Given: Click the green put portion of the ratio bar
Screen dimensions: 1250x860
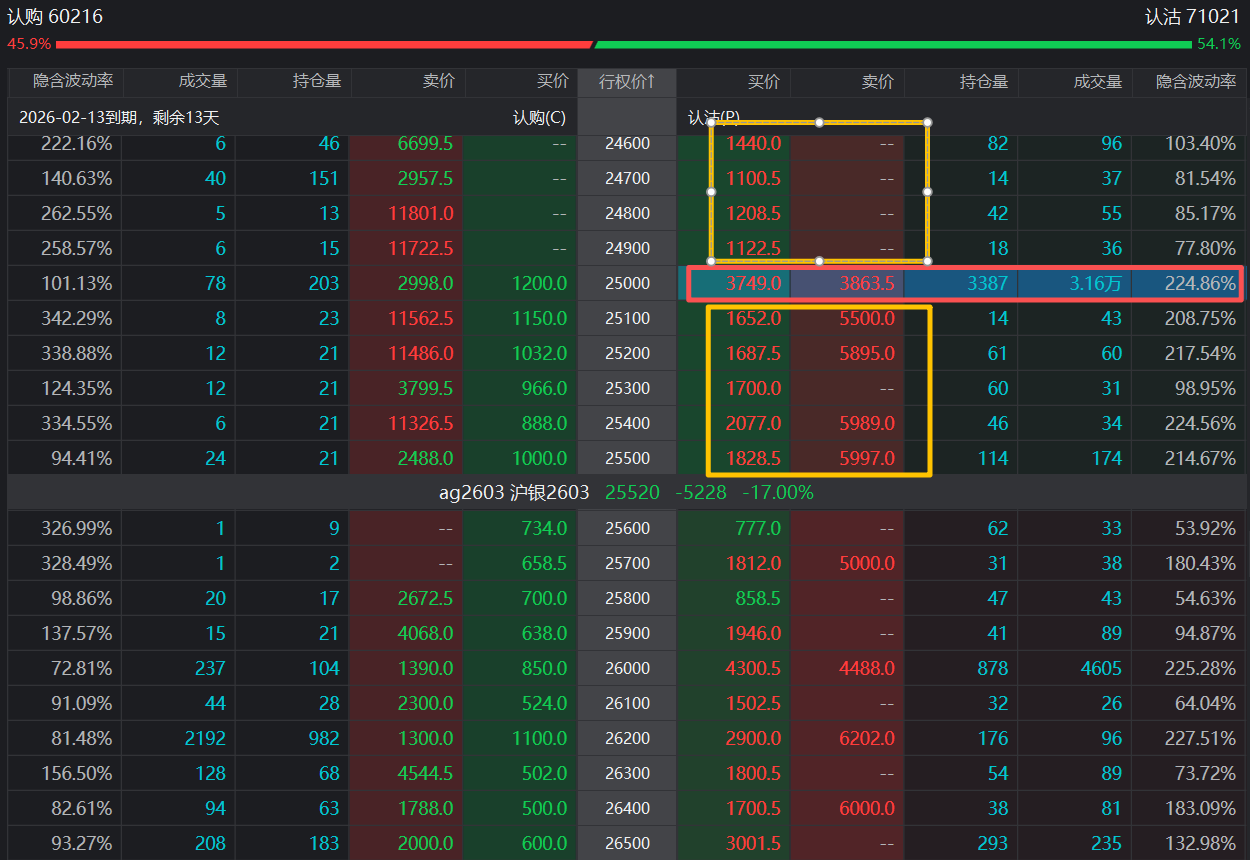Looking at the screenshot, I should (x=893, y=45).
